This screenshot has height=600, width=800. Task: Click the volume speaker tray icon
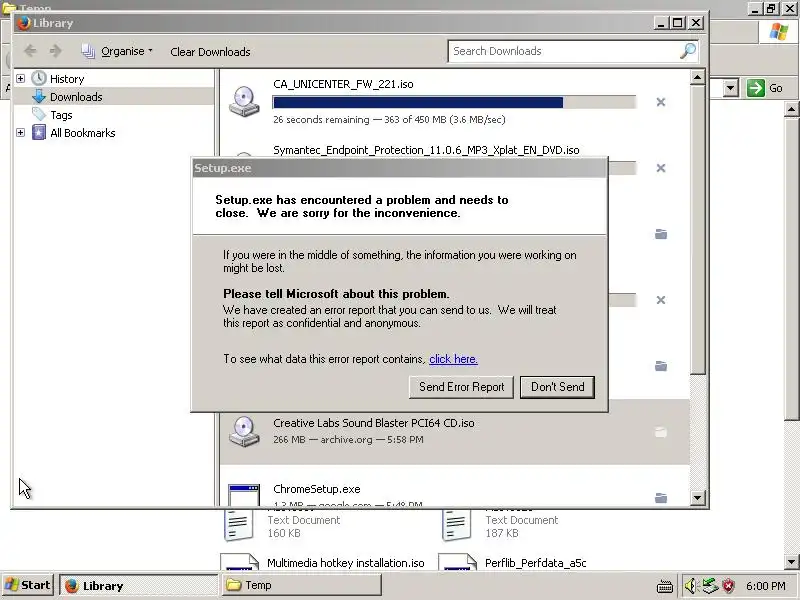690,586
